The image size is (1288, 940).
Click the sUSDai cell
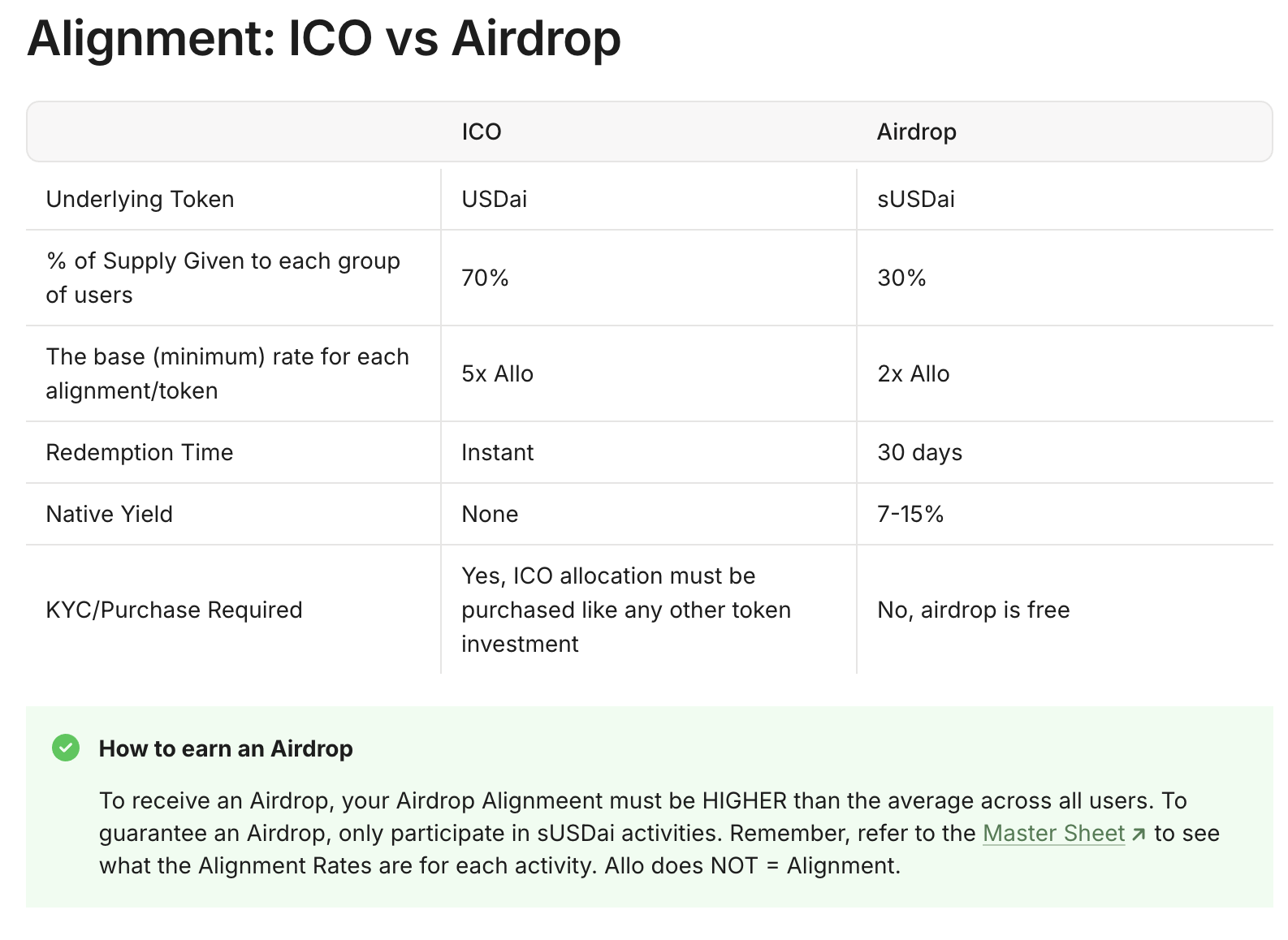point(915,199)
